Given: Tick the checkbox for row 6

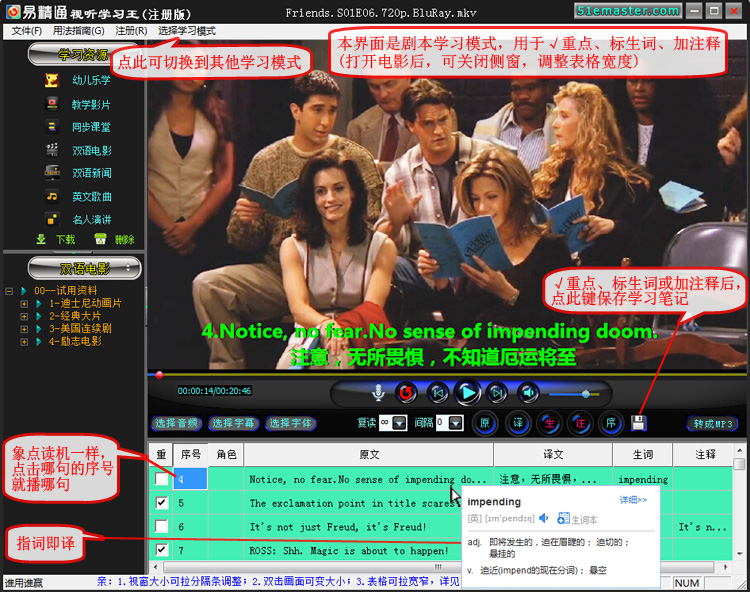Looking at the screenshot, I should point(161,527).
